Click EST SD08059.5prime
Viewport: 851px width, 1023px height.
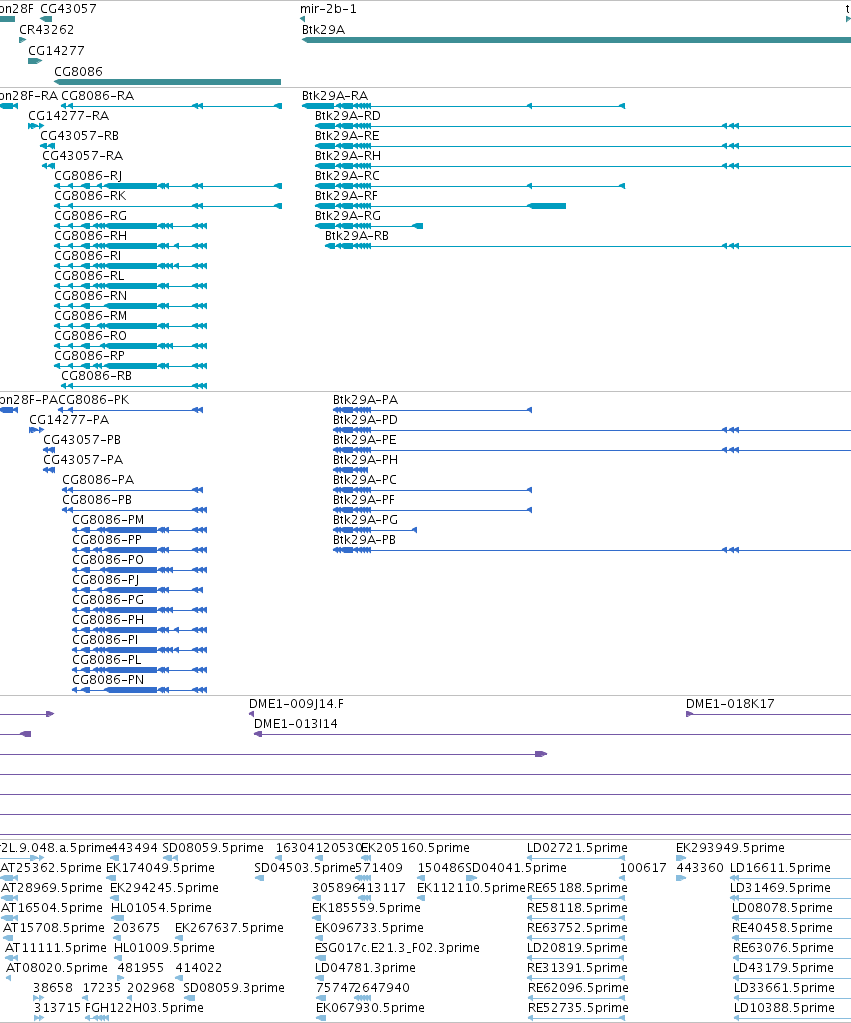coord(213,848)
